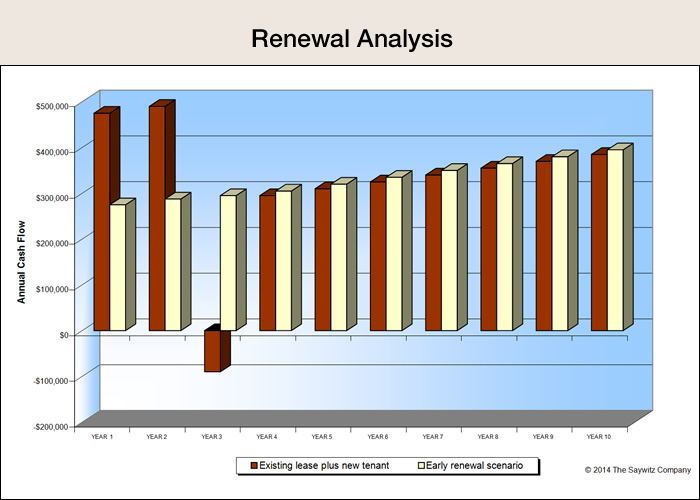700x500 pixels.
Task: Click the $0 axis value
Action: pyautogui.click(x=64, y=335)
